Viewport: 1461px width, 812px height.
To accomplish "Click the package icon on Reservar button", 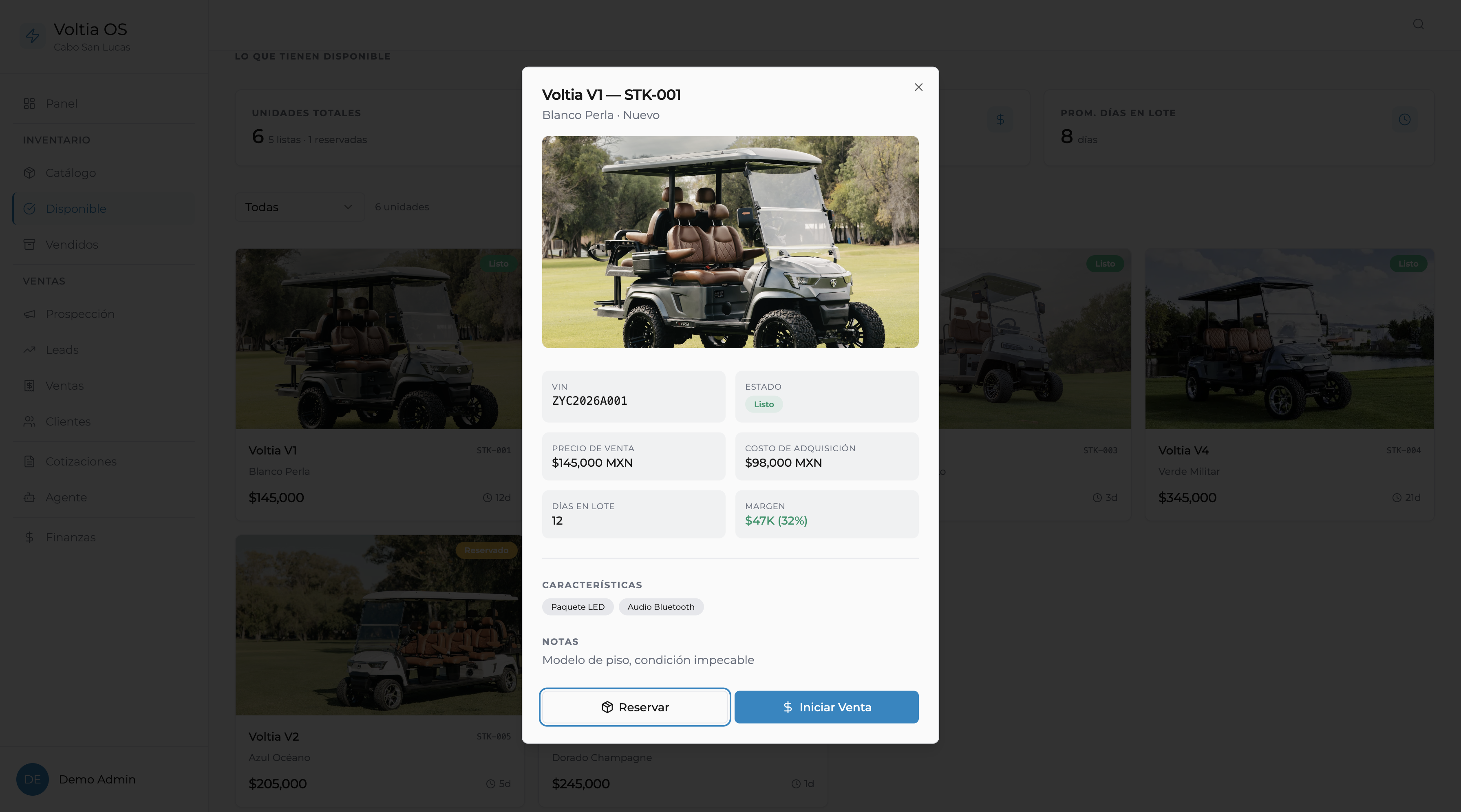I will coord(607,707).
